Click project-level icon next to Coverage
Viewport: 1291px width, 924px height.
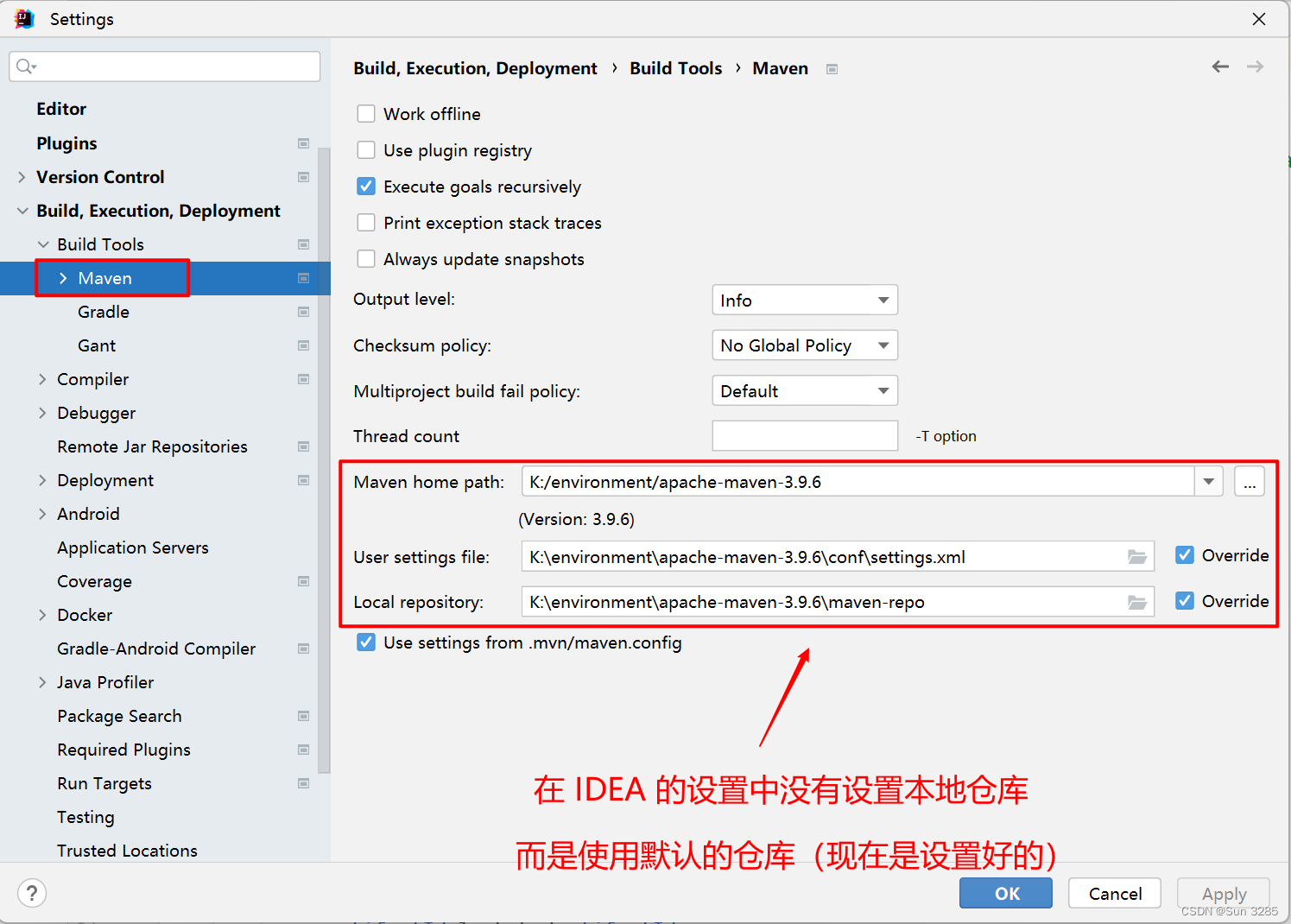point(304,581)
